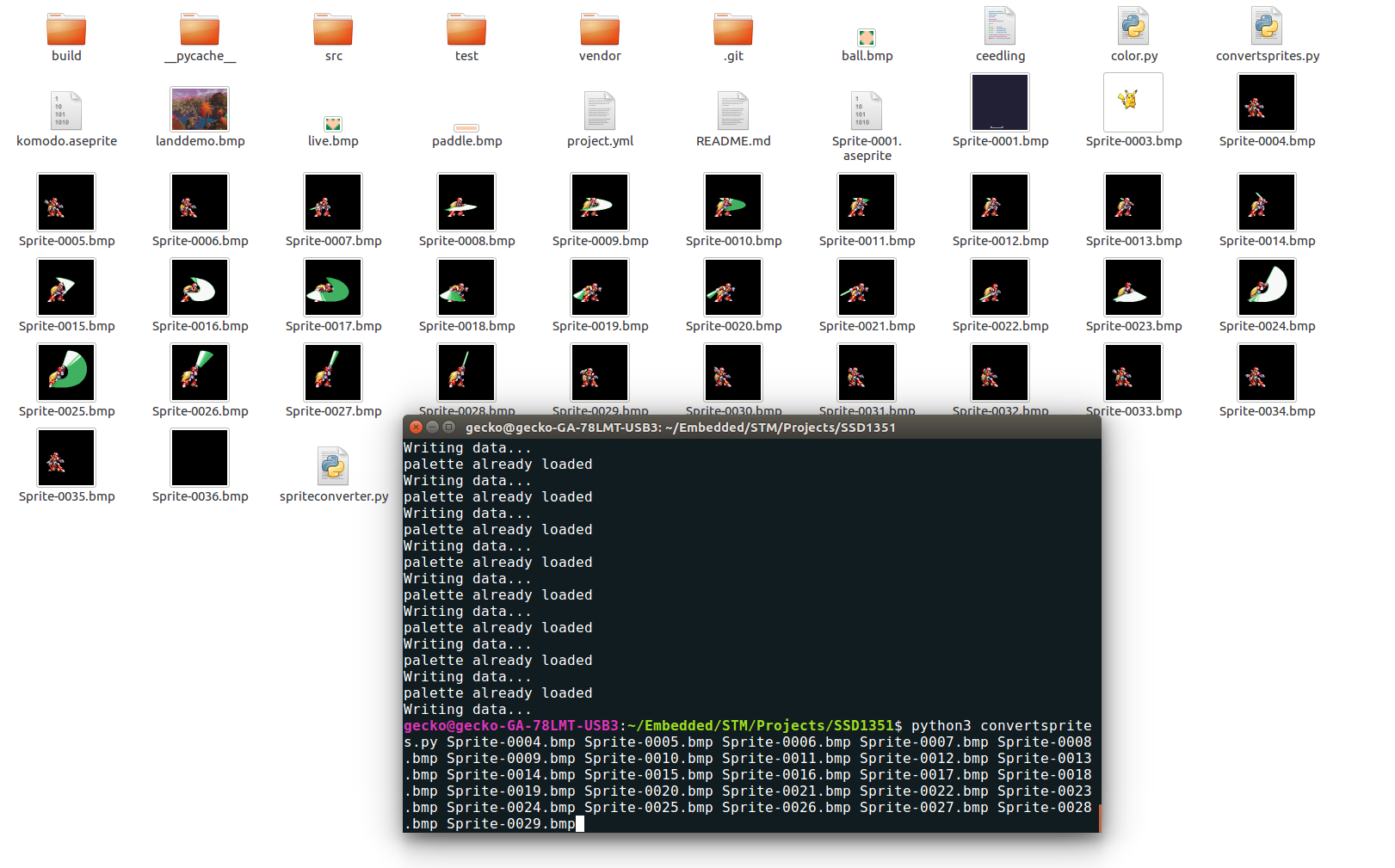Click the terminal title bar text
The width and height of the screenshot is (1395, 868).
(x=681, y=428)
